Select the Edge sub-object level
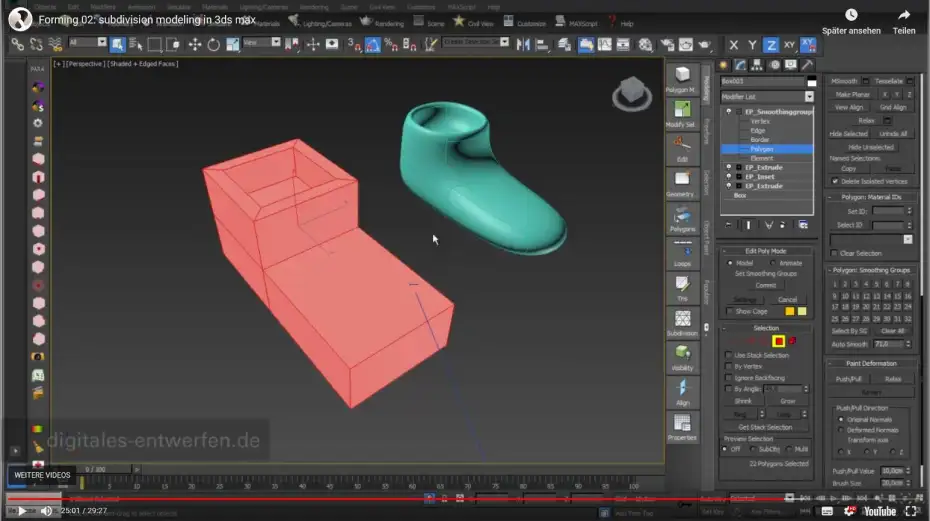The height and width of the screenshot is (521, 930). 757,130
